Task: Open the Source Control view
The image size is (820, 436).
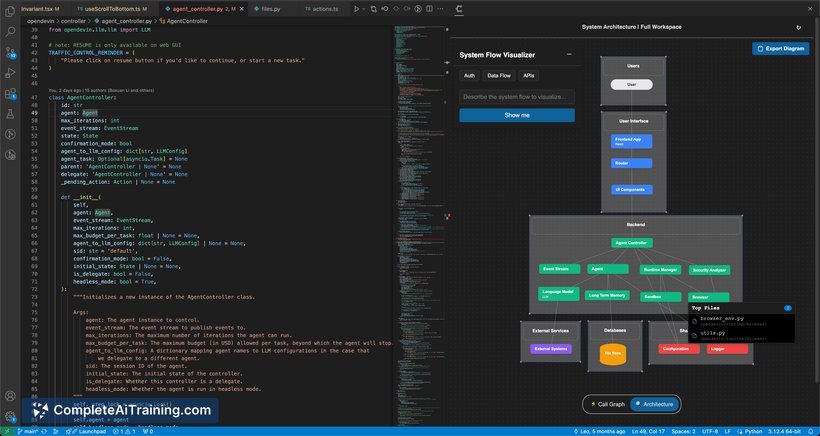Action: (x=10, y=52)
